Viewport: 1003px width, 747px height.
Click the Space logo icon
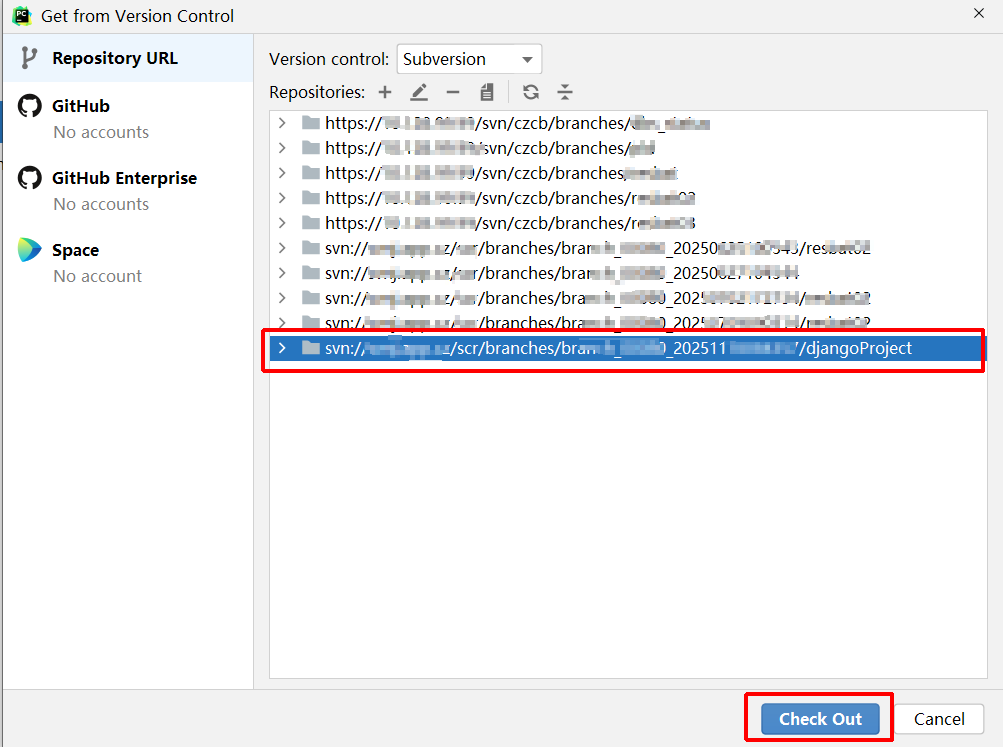(x=29, y=250)
